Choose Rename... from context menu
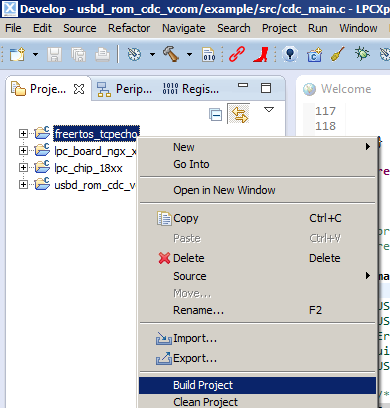 pos(257,310)
